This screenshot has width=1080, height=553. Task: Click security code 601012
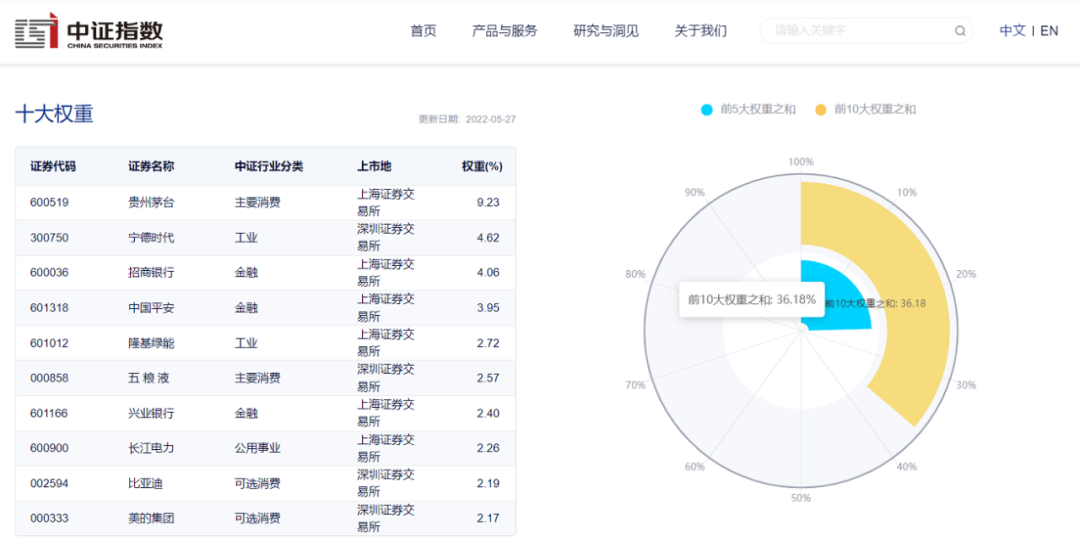[50, 343]
